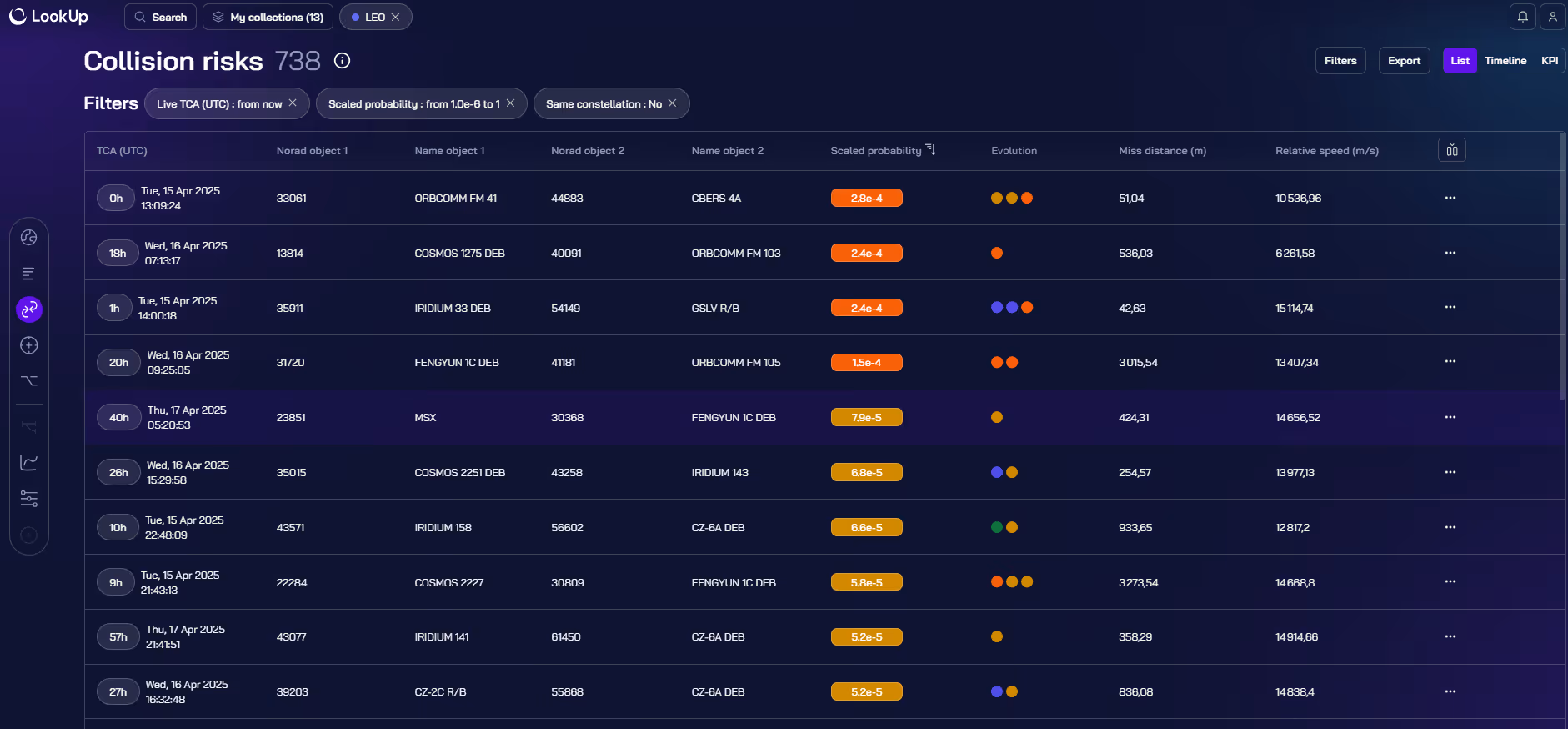
Task: Click the miss distance 536,03 value
Action: tap(1135, 253)
